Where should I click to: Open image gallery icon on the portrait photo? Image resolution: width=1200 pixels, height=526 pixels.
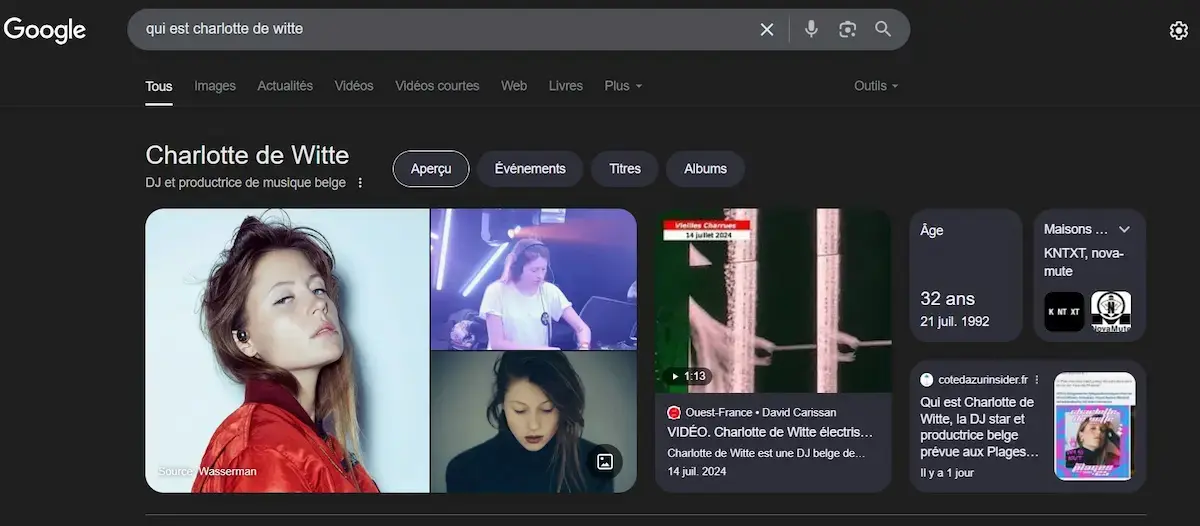coord(604,462)
